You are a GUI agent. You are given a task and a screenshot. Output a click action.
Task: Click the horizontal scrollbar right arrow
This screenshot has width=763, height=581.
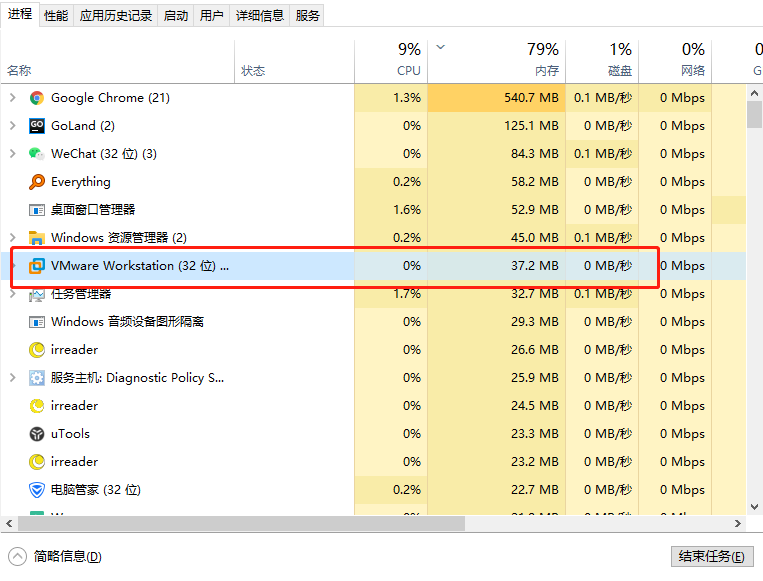pos(738,524)
